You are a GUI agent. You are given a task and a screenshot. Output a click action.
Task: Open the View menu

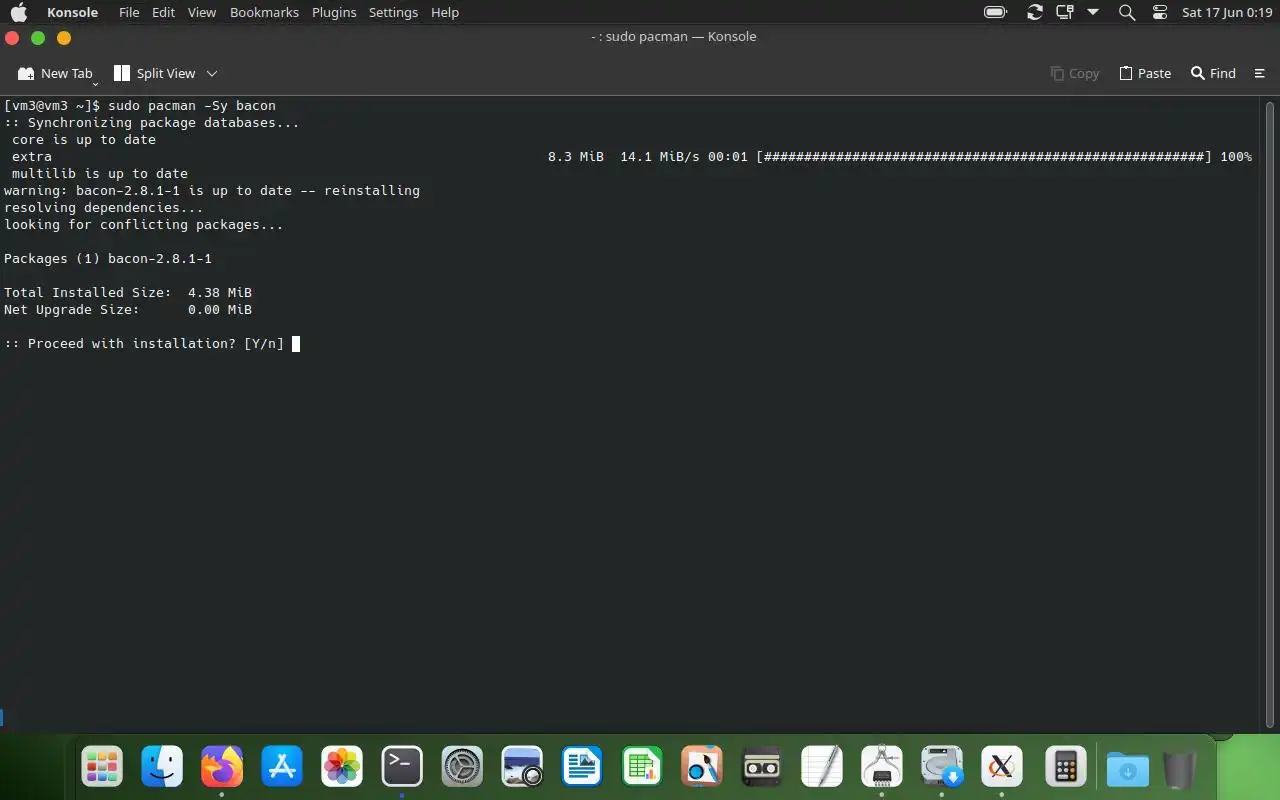point(201,12)
